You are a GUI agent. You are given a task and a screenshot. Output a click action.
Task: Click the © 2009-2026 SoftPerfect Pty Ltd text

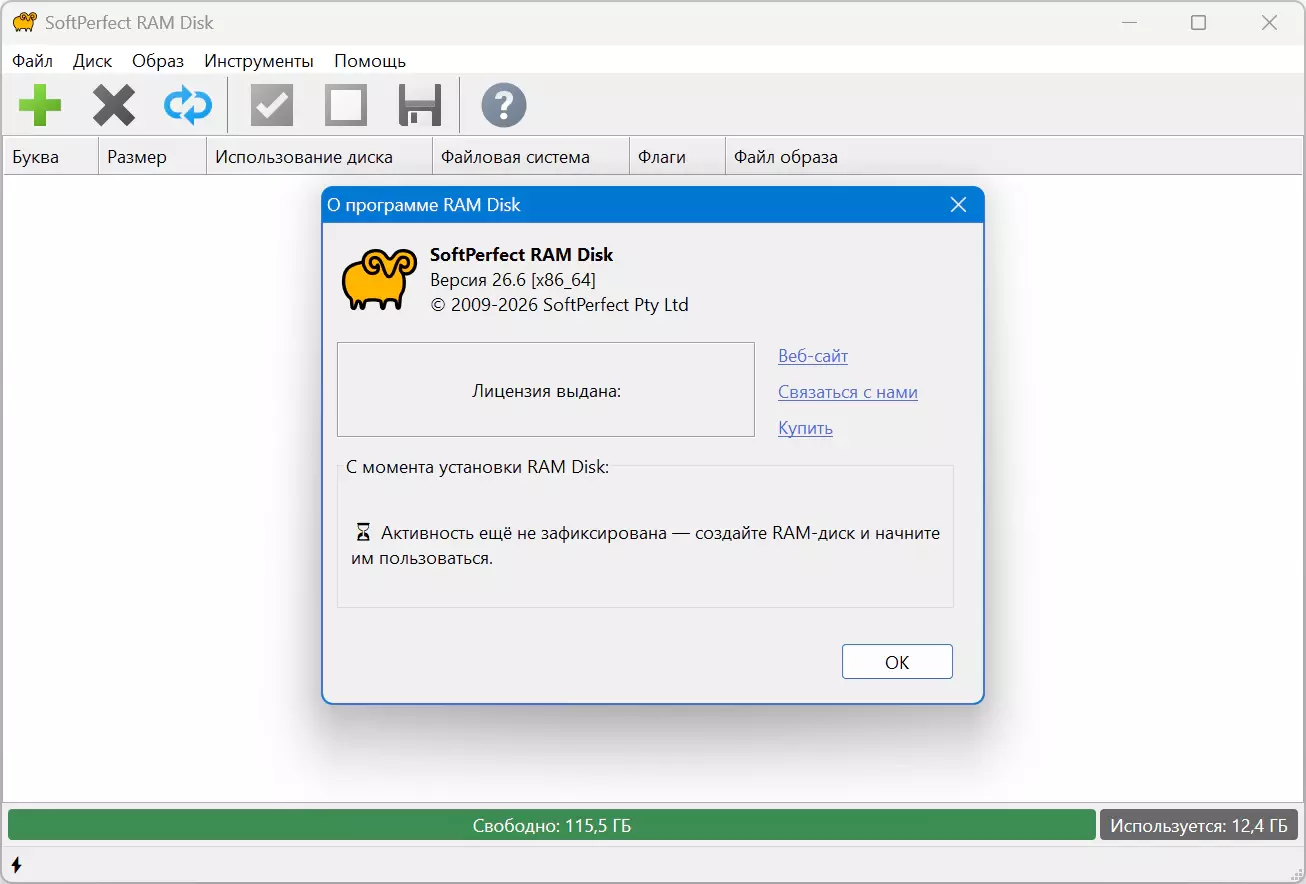coord(560,305)
